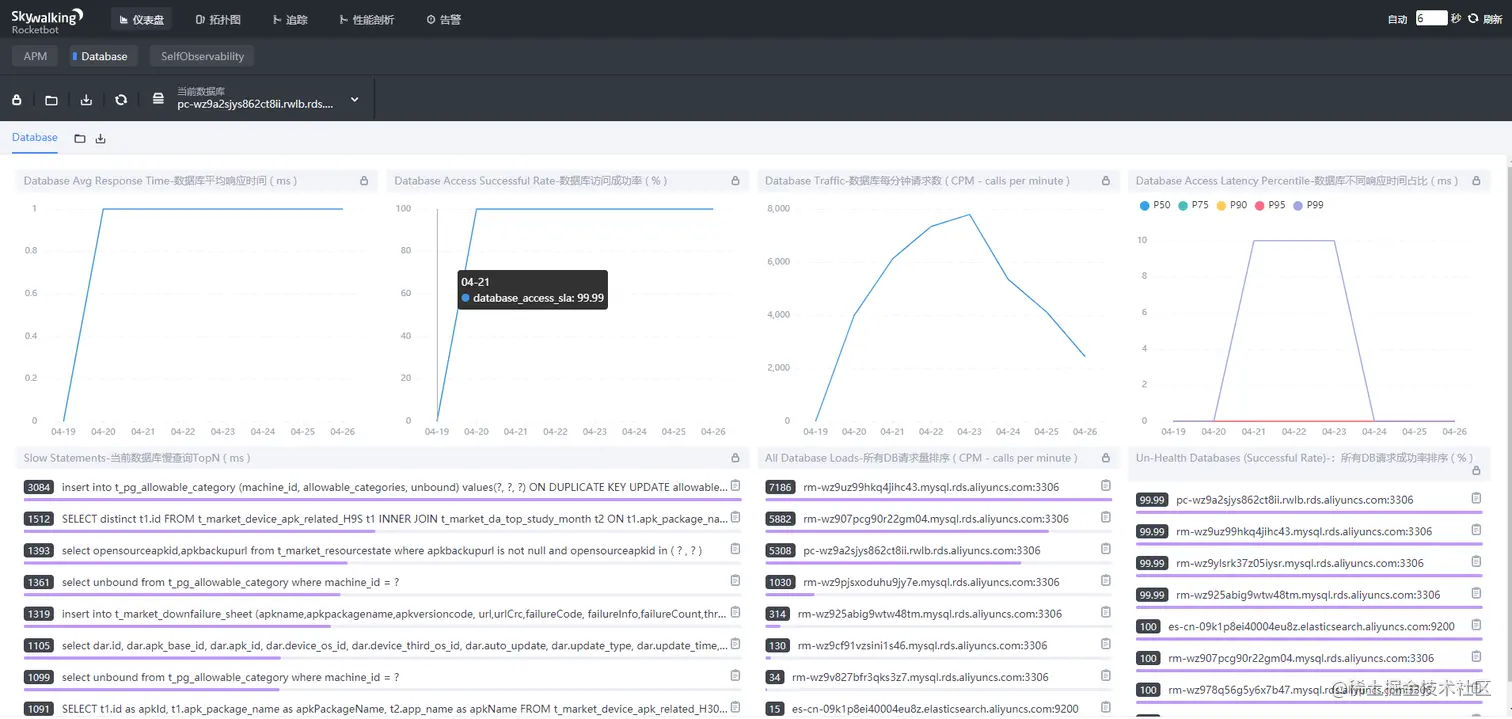Click lock icon on Database Avg Response Time panel

point(364,181)
